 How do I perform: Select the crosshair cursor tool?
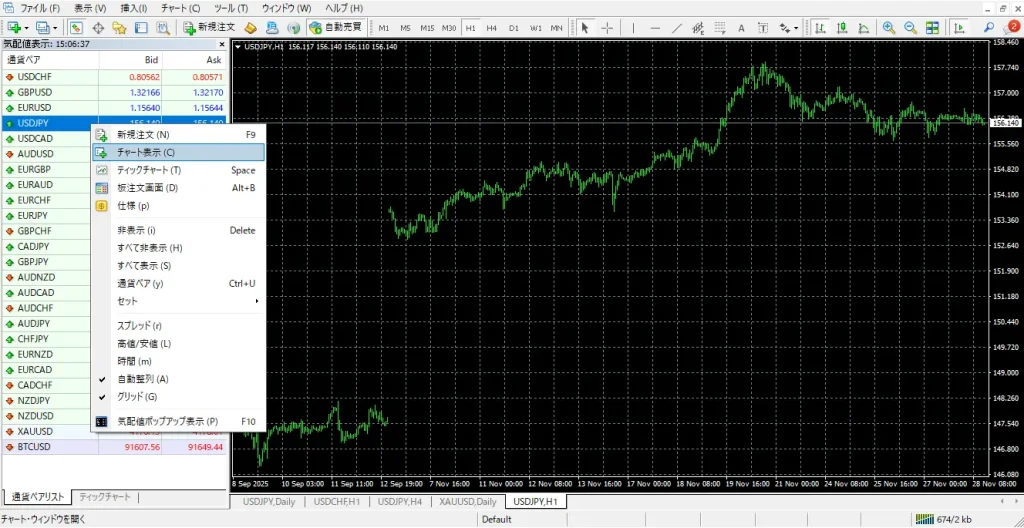pos(606,28)
